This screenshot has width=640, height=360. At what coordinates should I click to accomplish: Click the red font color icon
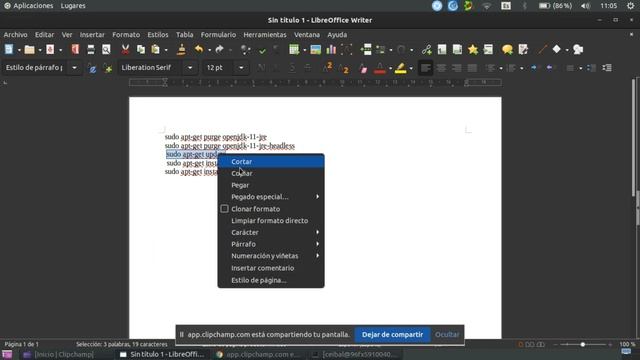point(380,68)
